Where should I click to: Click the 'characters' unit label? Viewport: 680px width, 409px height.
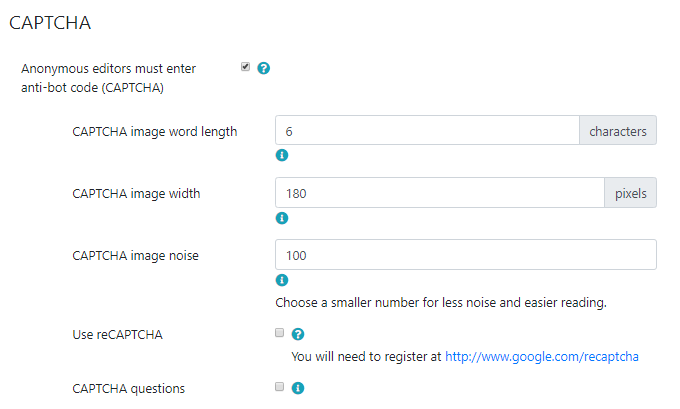pos(617,131)
